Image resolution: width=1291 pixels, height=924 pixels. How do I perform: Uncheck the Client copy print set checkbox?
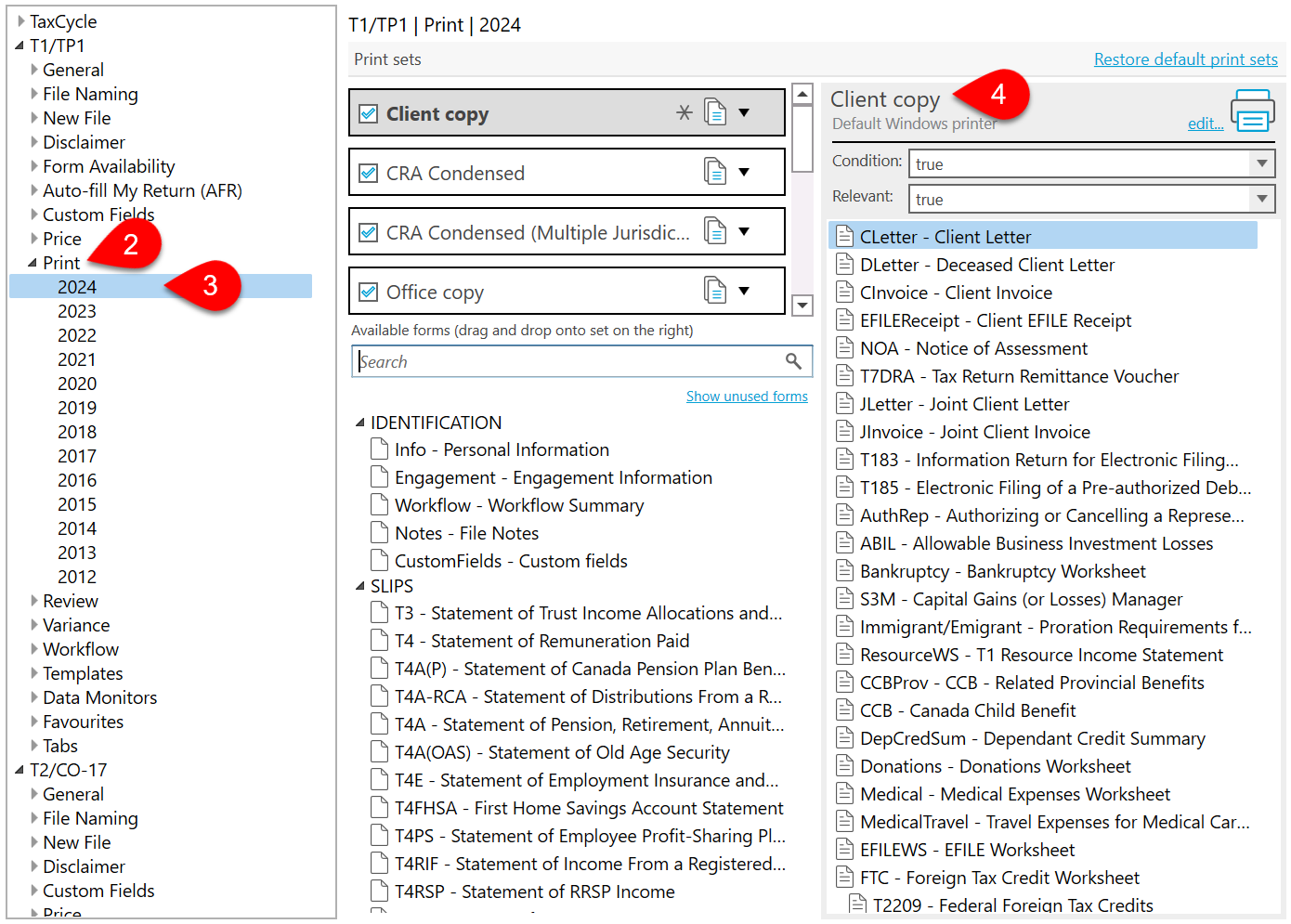[x=369, y=113]
